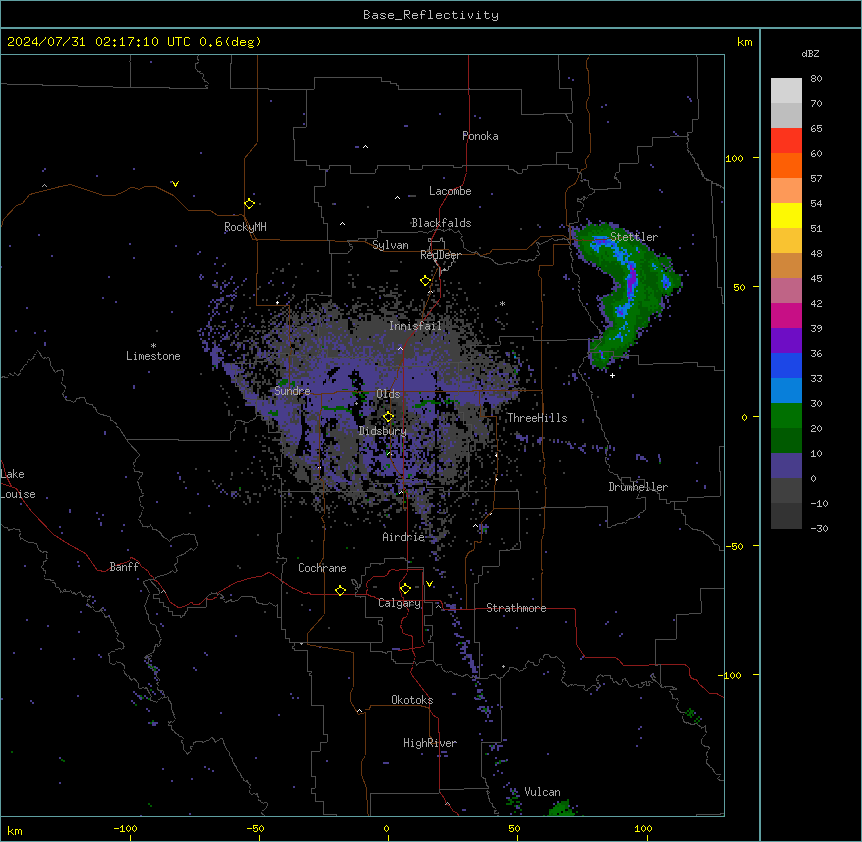Screen dimensions: 862x842
Task: Click the white caret marker below Ponoka's west side
Action: coord(365,147)
